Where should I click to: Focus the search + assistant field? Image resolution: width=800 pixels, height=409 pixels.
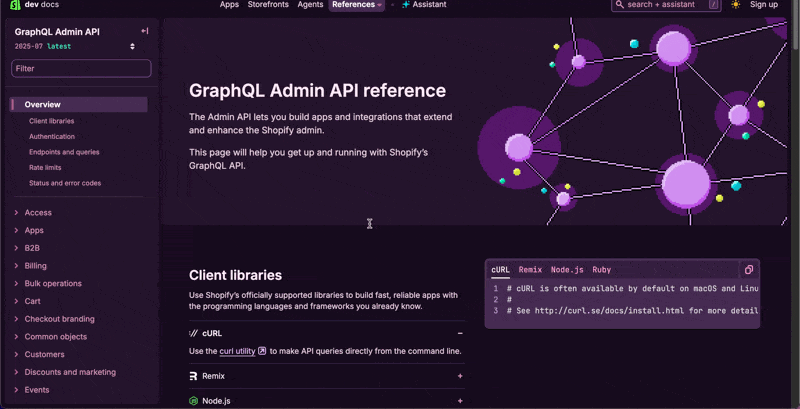coord(666,5)
